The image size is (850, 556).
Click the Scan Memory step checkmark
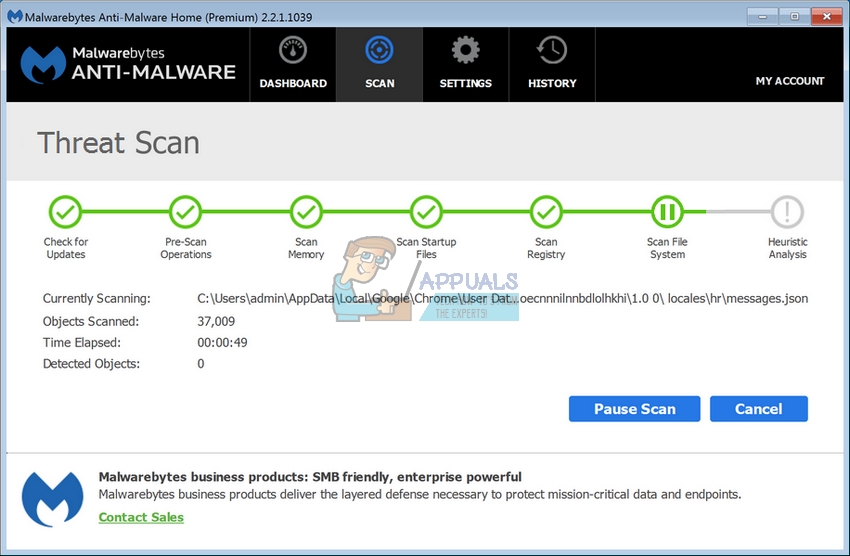[x=306, y=212]
